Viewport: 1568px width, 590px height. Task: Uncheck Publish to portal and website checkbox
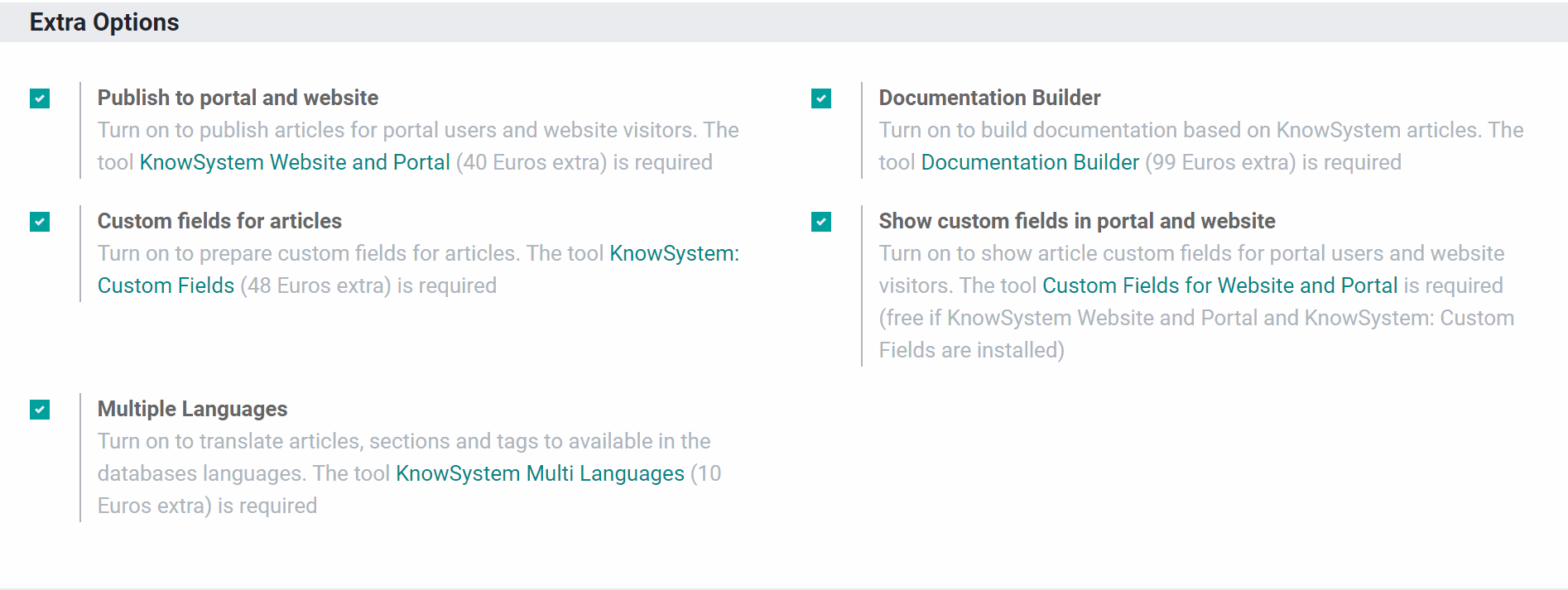(x=40, y=98)
